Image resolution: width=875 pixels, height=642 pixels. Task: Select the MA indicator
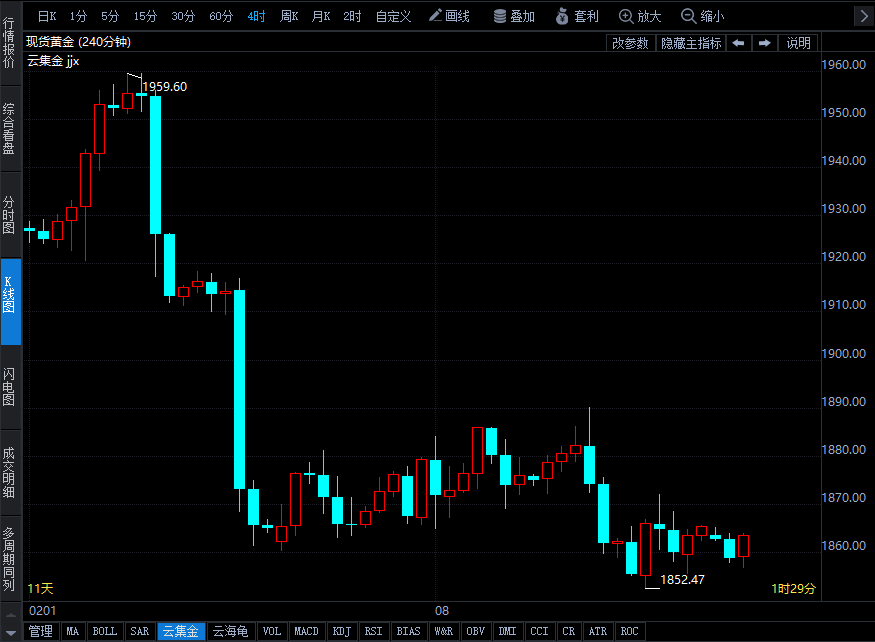(73, 631)
